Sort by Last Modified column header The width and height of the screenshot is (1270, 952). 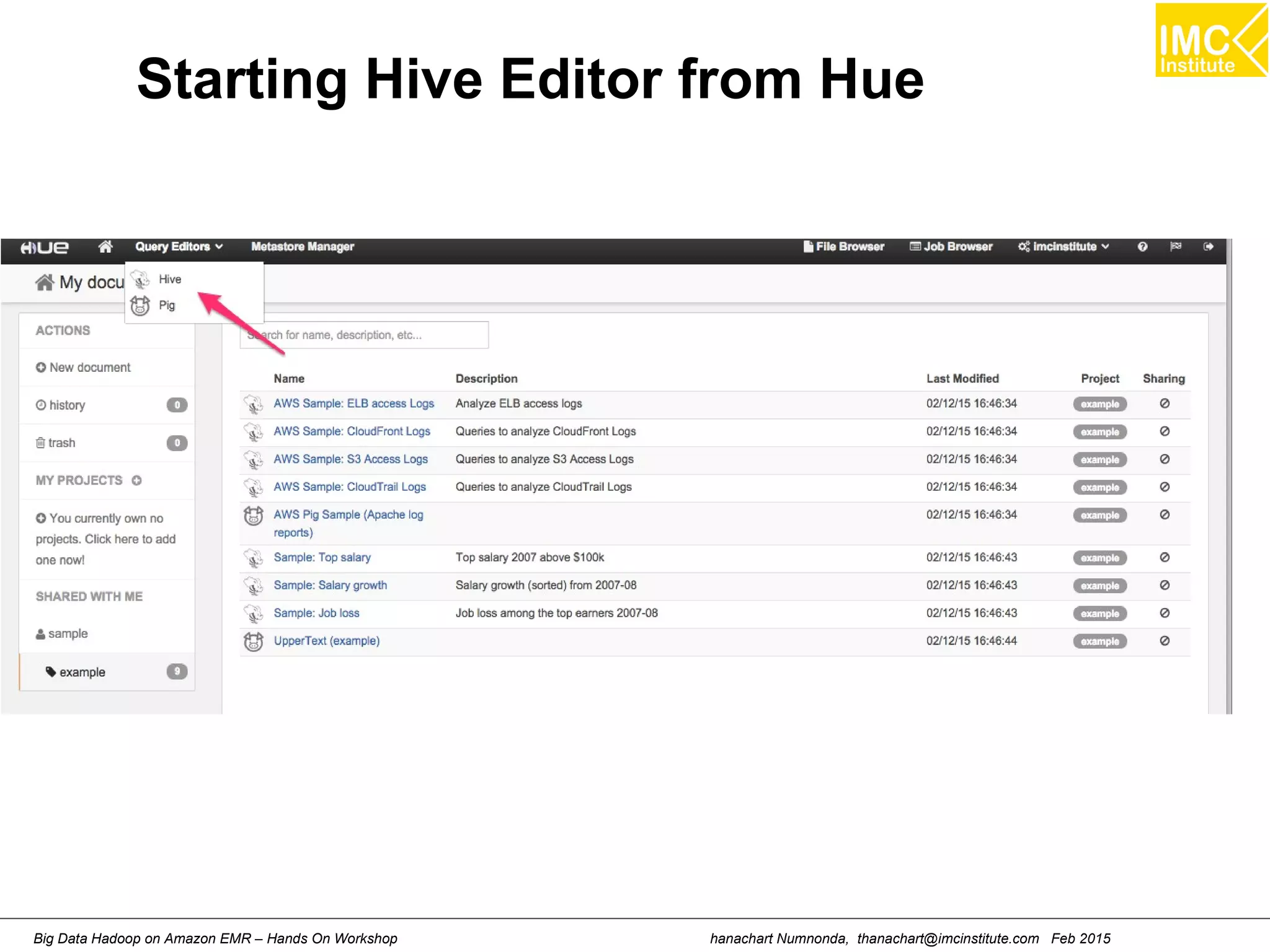[x=962, y=379]
